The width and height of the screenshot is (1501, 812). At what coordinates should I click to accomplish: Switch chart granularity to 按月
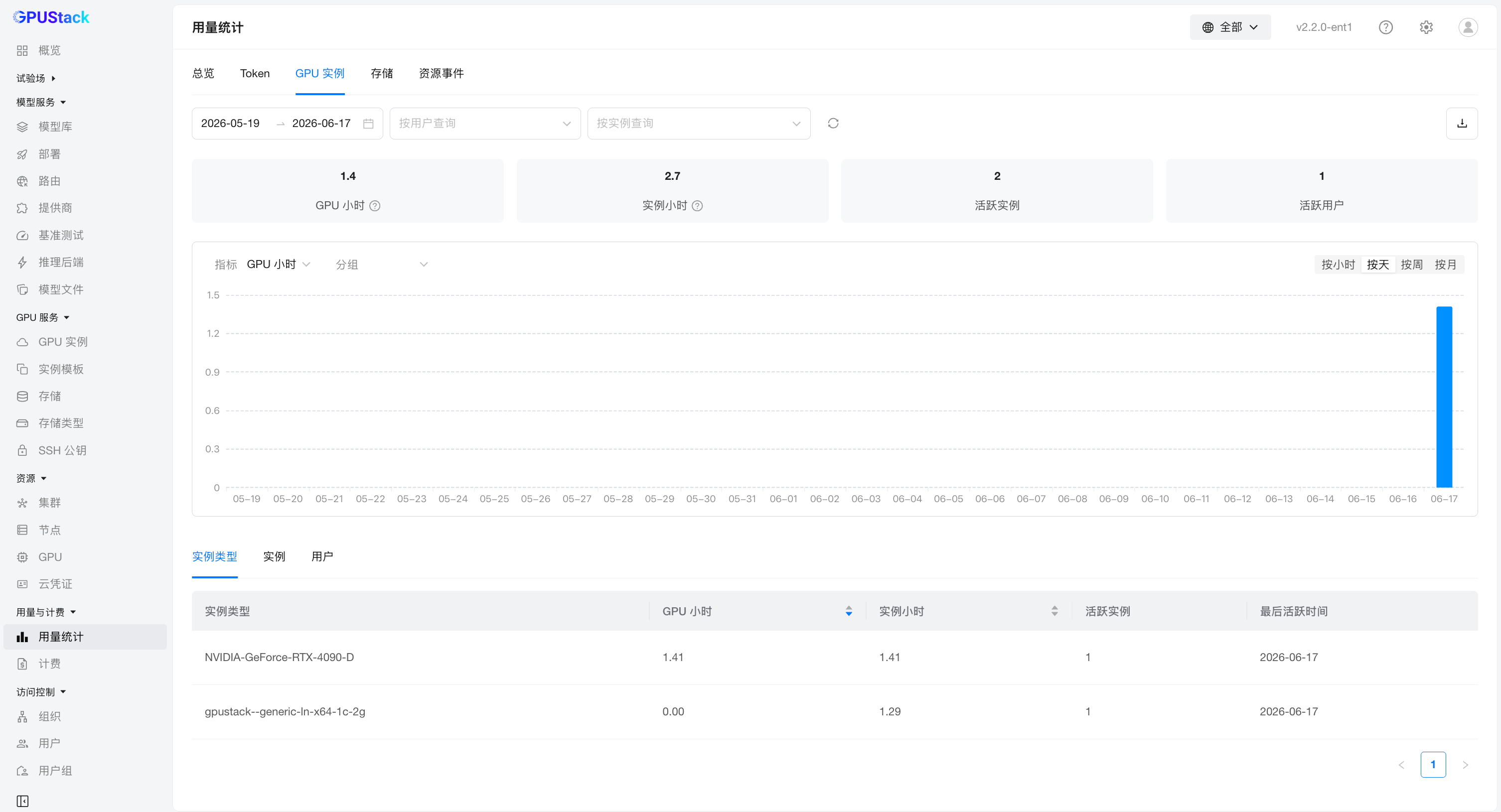pyautogui.click(x=1445, y=265)
